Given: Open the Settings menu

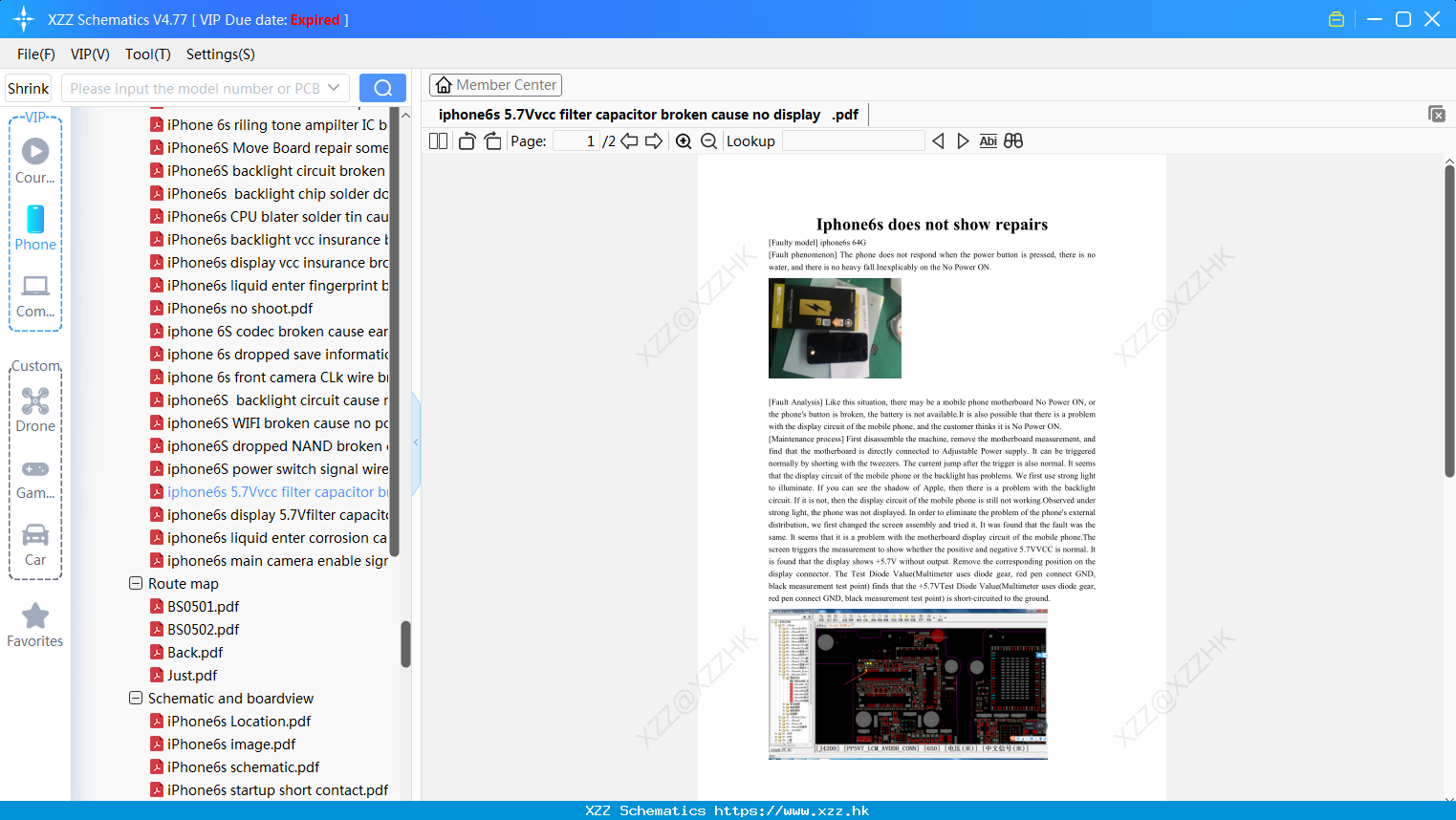Looking at the screenshot, I should [x=221, y=54].
